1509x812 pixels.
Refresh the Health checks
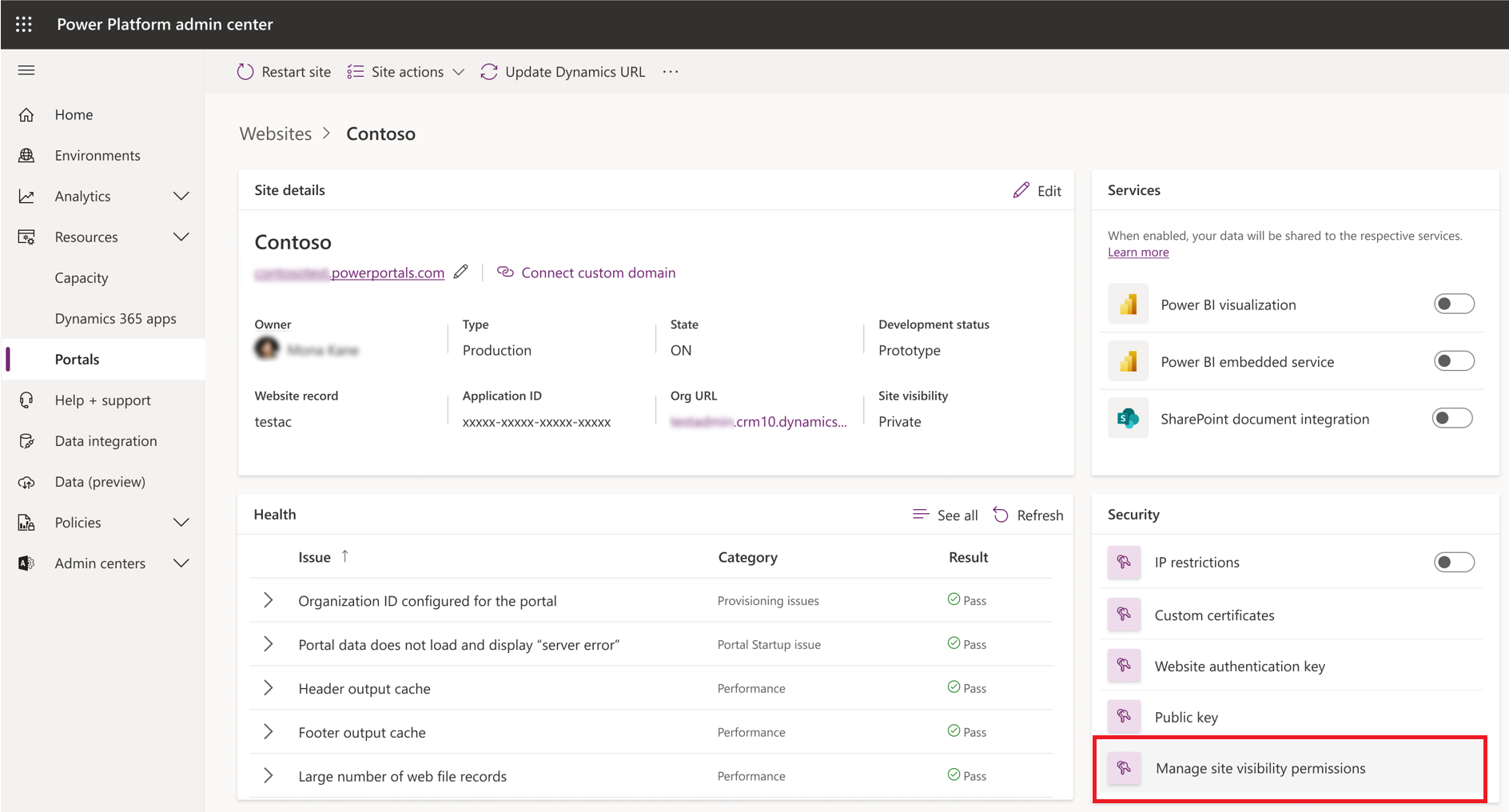click(1029, 515)
